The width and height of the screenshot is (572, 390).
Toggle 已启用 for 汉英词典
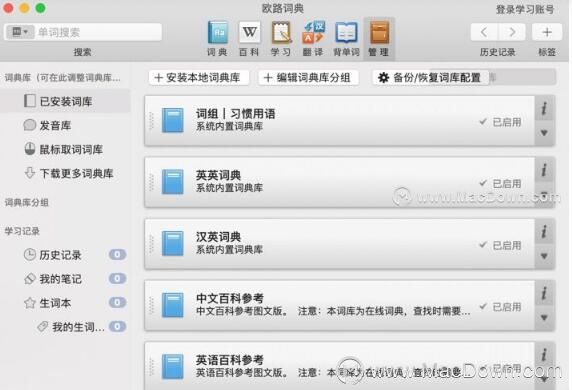(x=500, y=245)
